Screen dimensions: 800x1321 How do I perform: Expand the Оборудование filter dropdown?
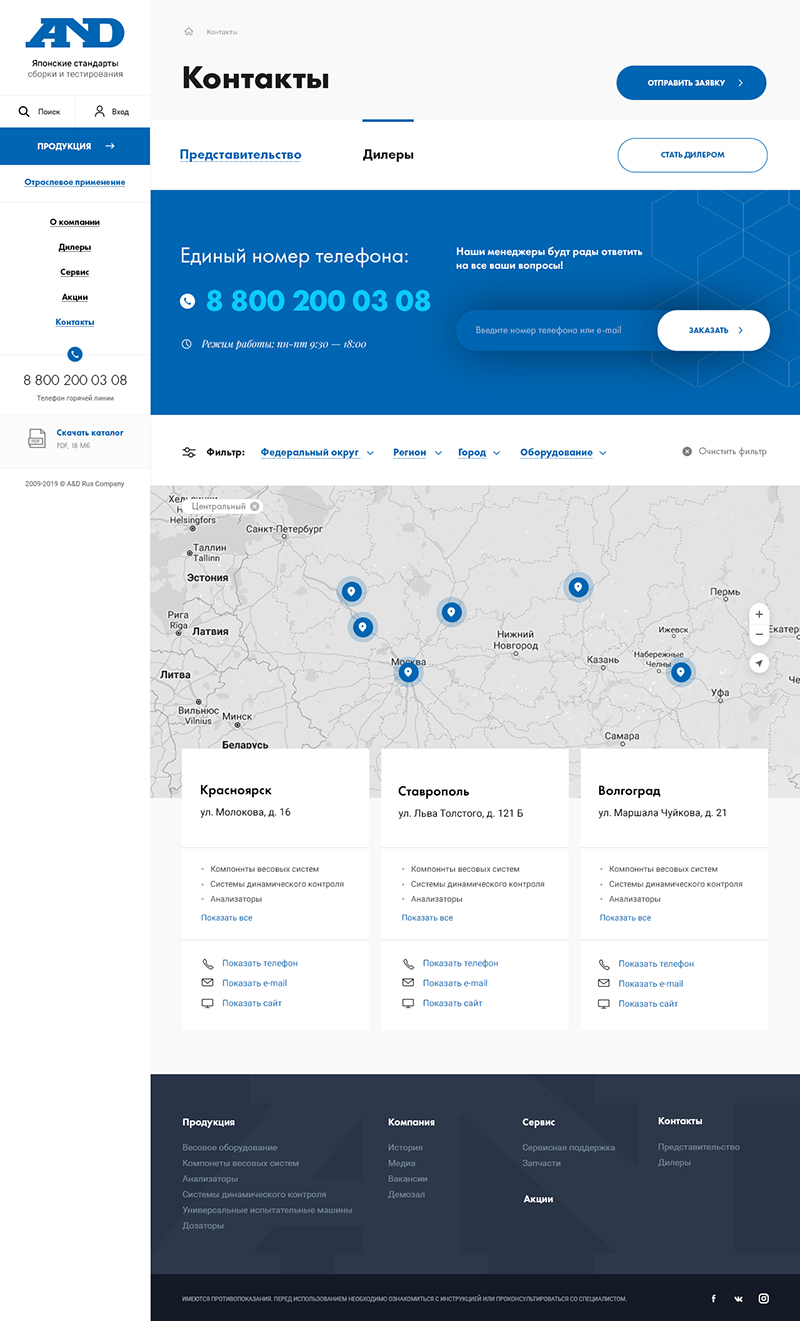563,453
